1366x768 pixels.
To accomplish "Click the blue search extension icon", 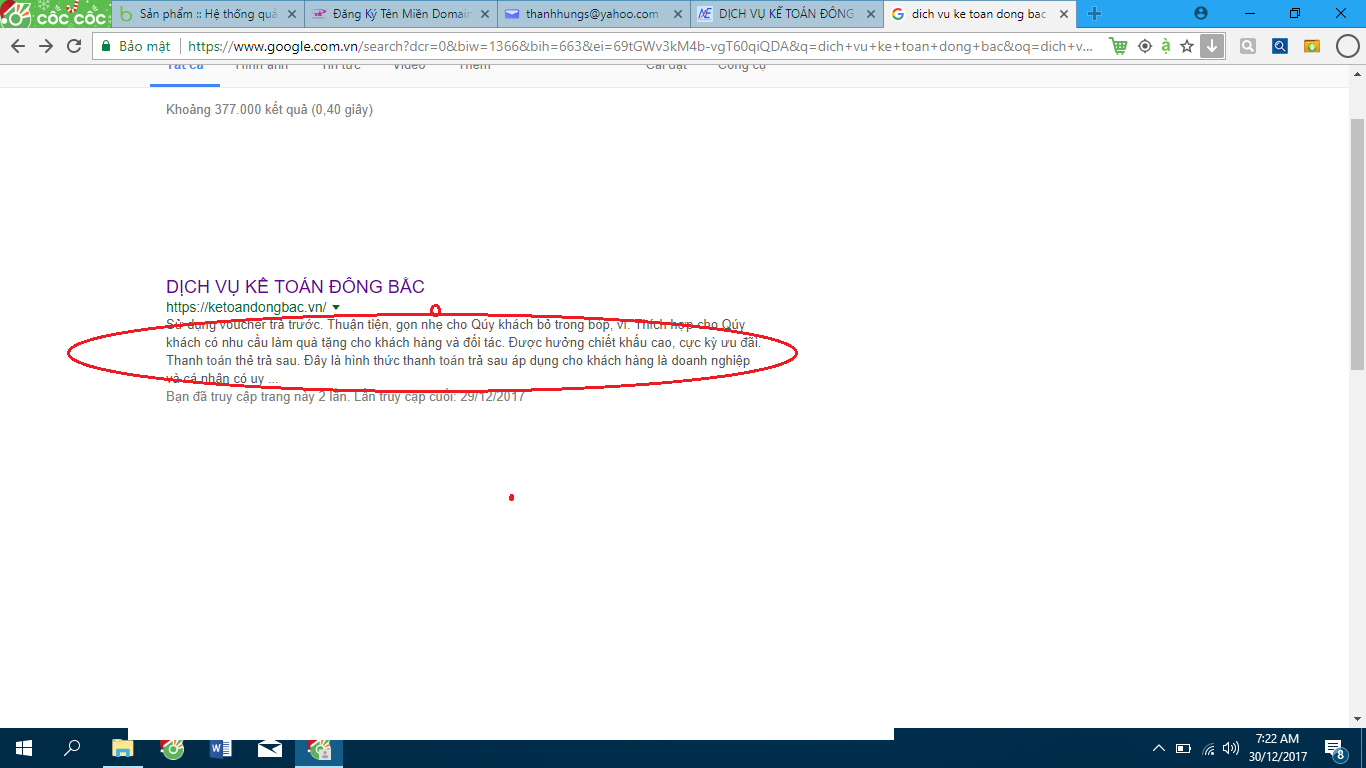I will coord(1280,46).
